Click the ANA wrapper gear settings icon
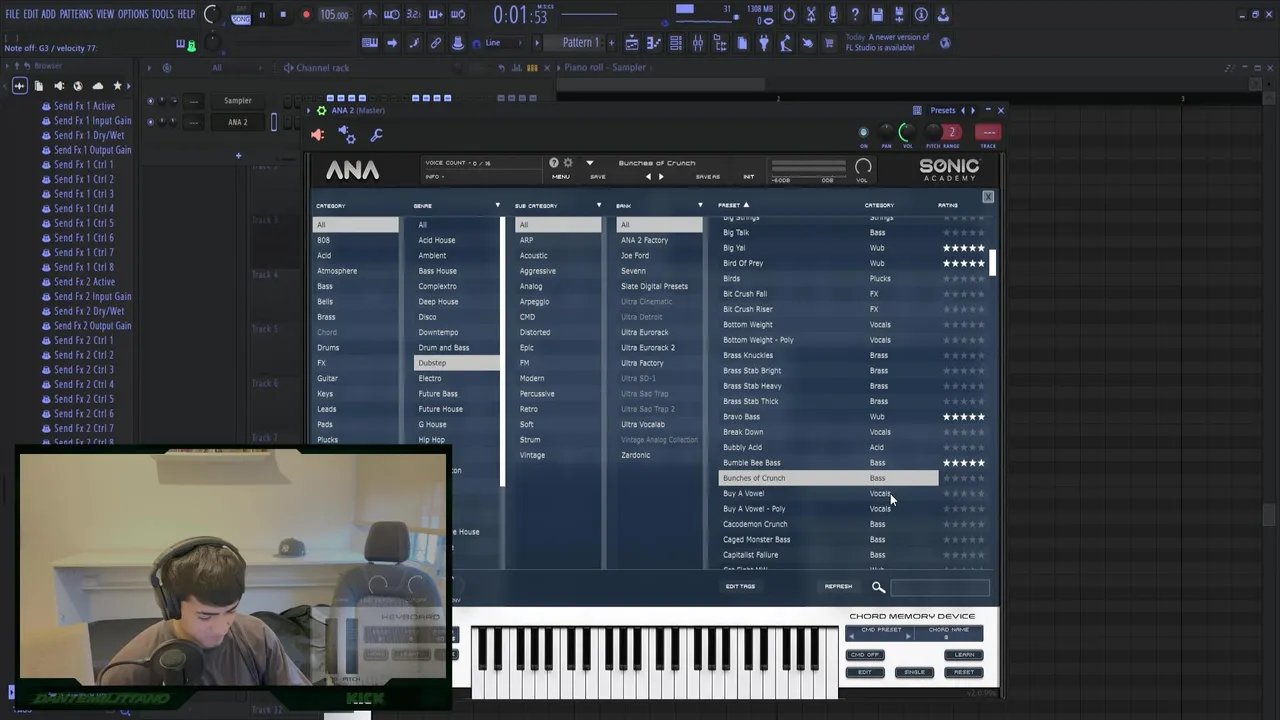This screenshot has width=1280, height=720. 321,110
